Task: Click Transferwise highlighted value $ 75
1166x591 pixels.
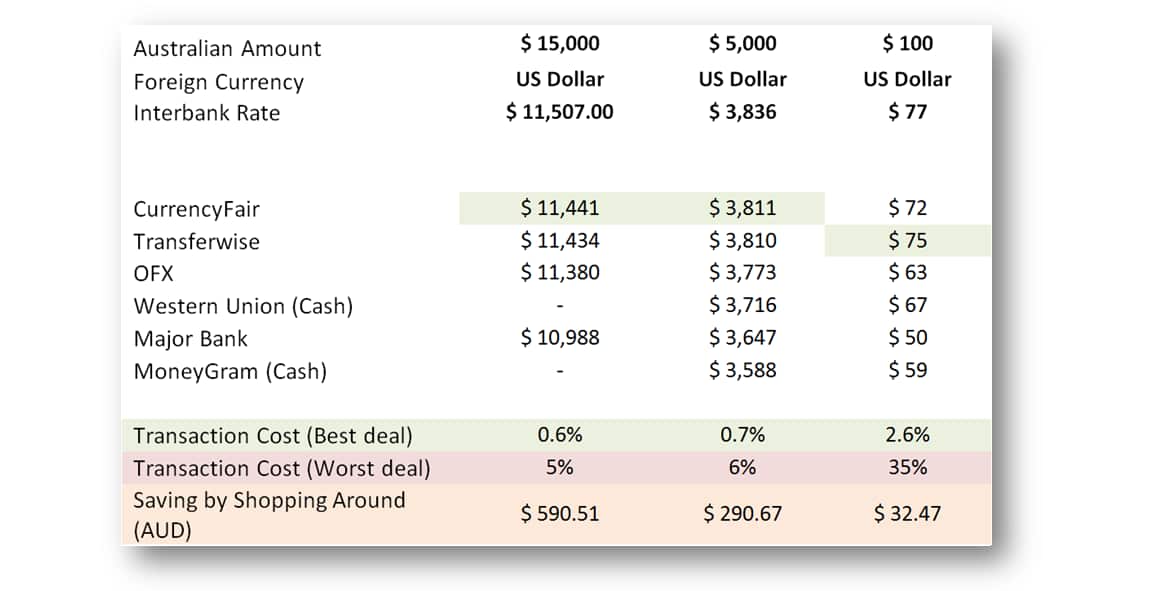Action: [x=907, y=241]
